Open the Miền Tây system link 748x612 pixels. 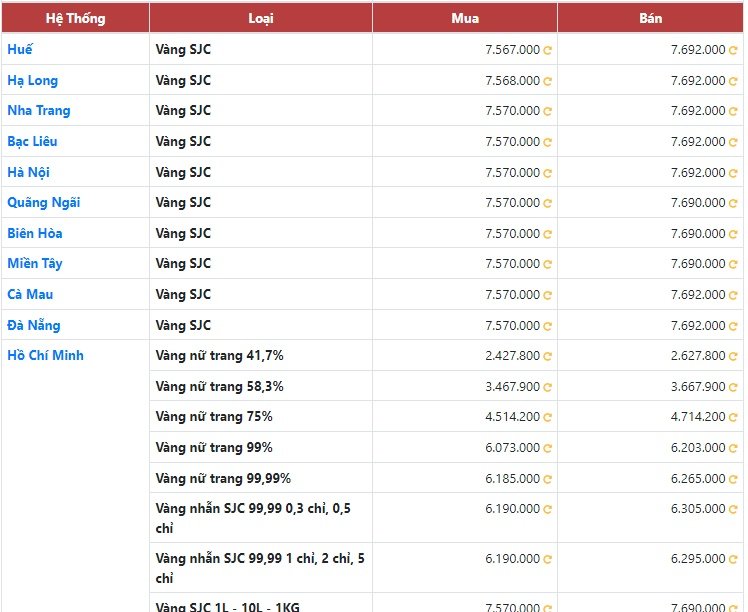click(34, 264)
